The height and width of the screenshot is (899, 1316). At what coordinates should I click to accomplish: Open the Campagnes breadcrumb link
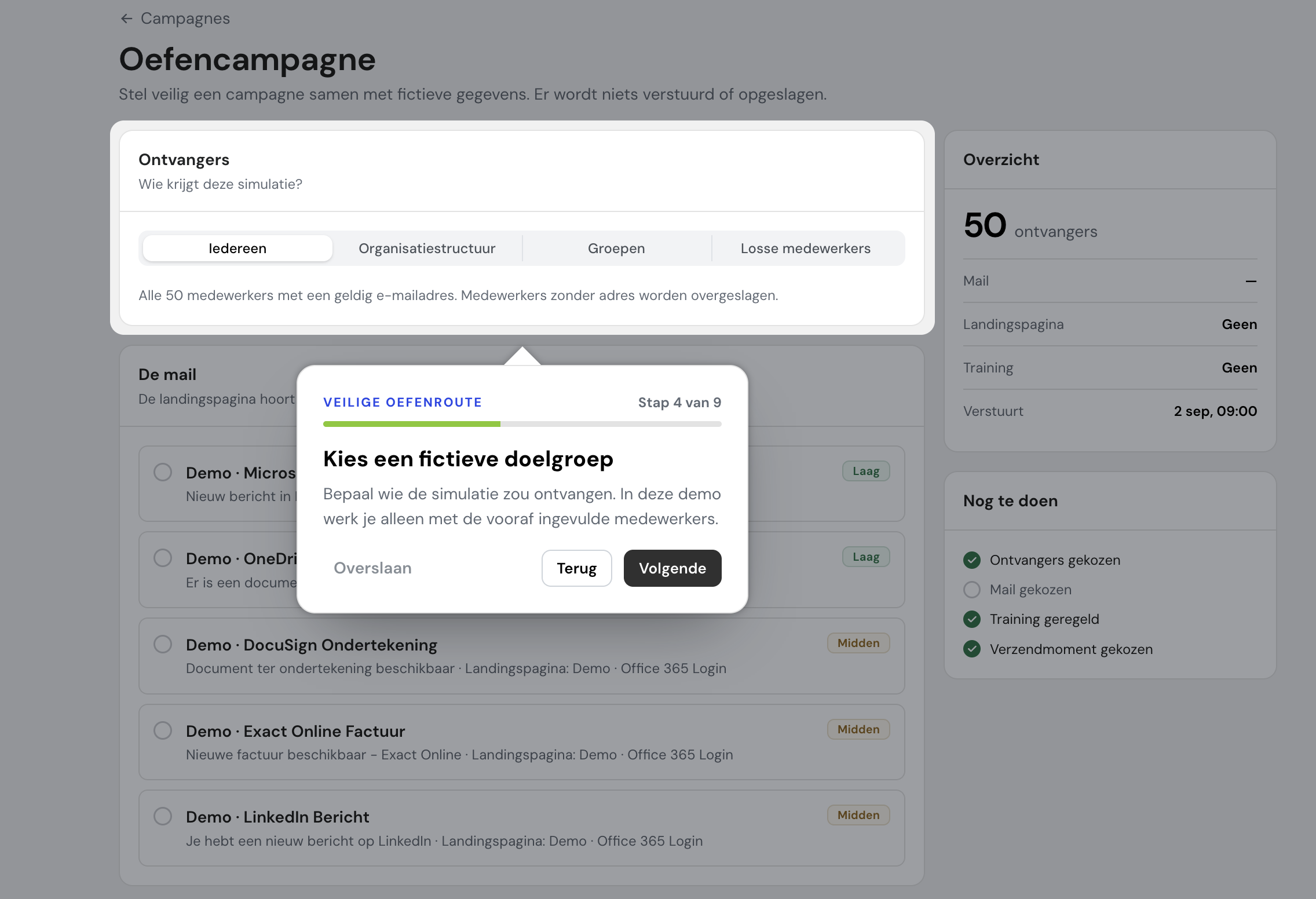pos(185,19)
